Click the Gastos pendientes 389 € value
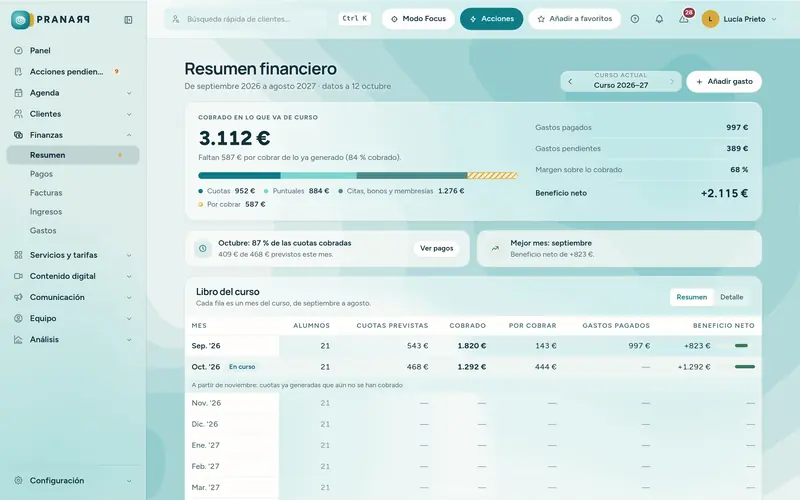 click(x=737, y=148)
